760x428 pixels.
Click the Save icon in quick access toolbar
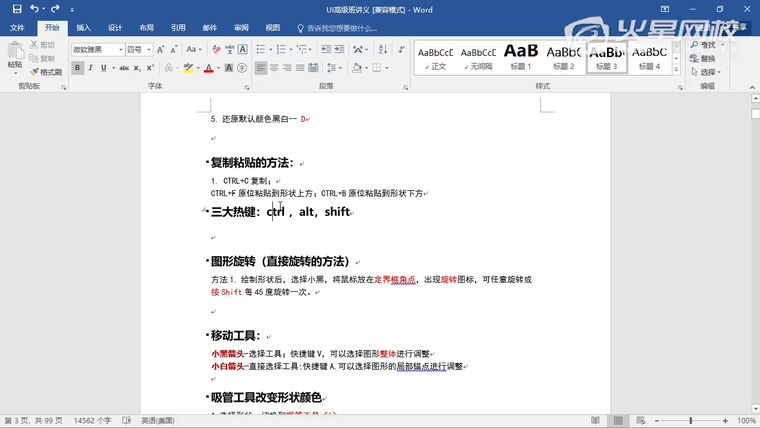tap(17, 9)
